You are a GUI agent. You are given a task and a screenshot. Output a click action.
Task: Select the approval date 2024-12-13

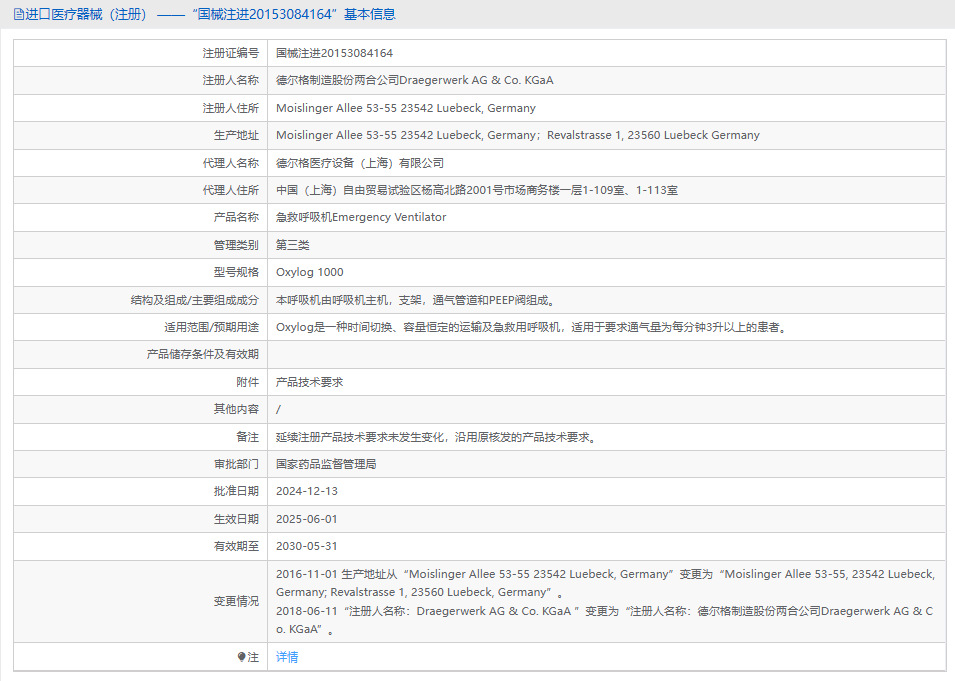point(307,491)
